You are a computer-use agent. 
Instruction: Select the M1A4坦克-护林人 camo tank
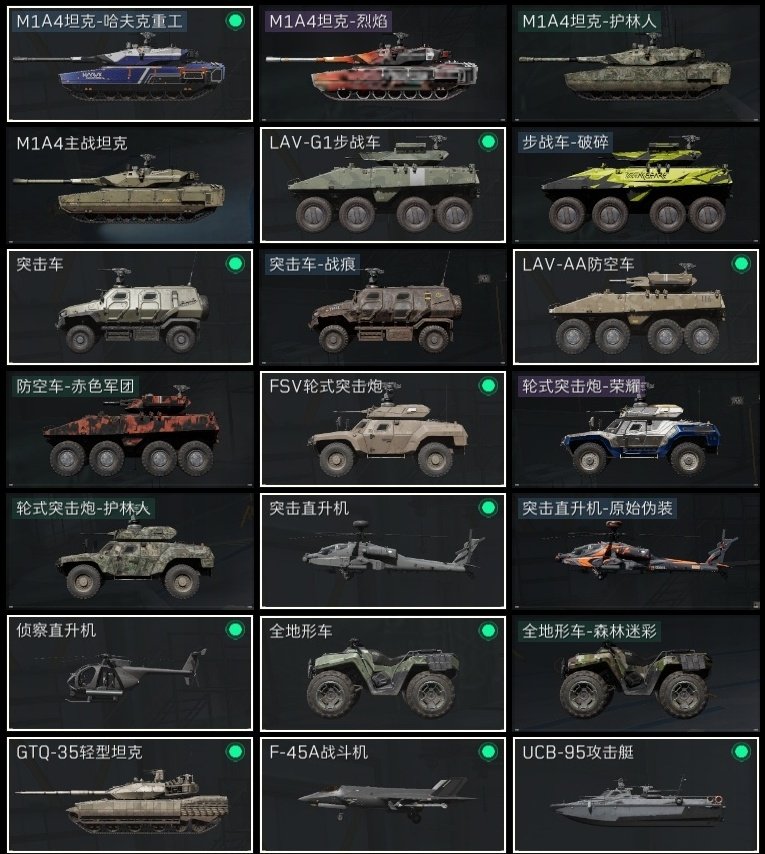pyautogui.click(x=635, y=64)
